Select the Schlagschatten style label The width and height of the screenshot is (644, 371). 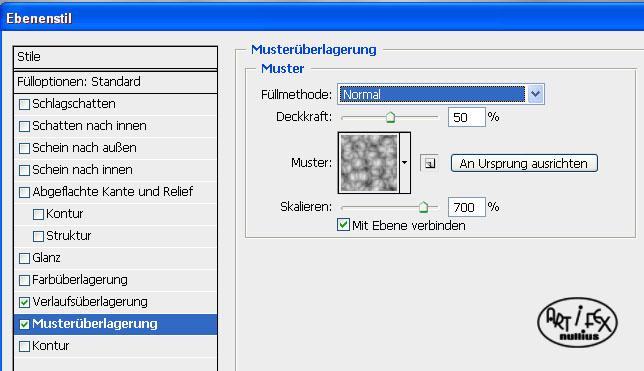coord(74,104)
